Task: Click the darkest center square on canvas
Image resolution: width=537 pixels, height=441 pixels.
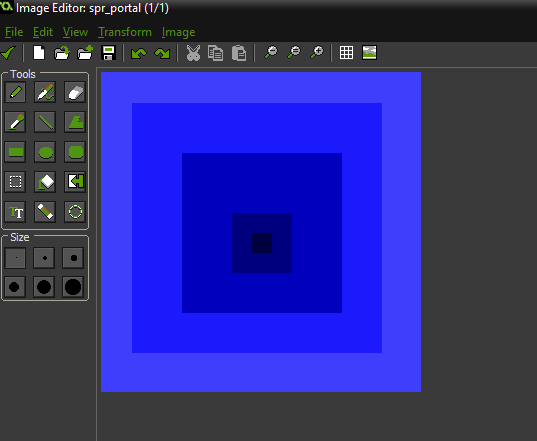Action: pyautogui.click(x=262, y=243)
